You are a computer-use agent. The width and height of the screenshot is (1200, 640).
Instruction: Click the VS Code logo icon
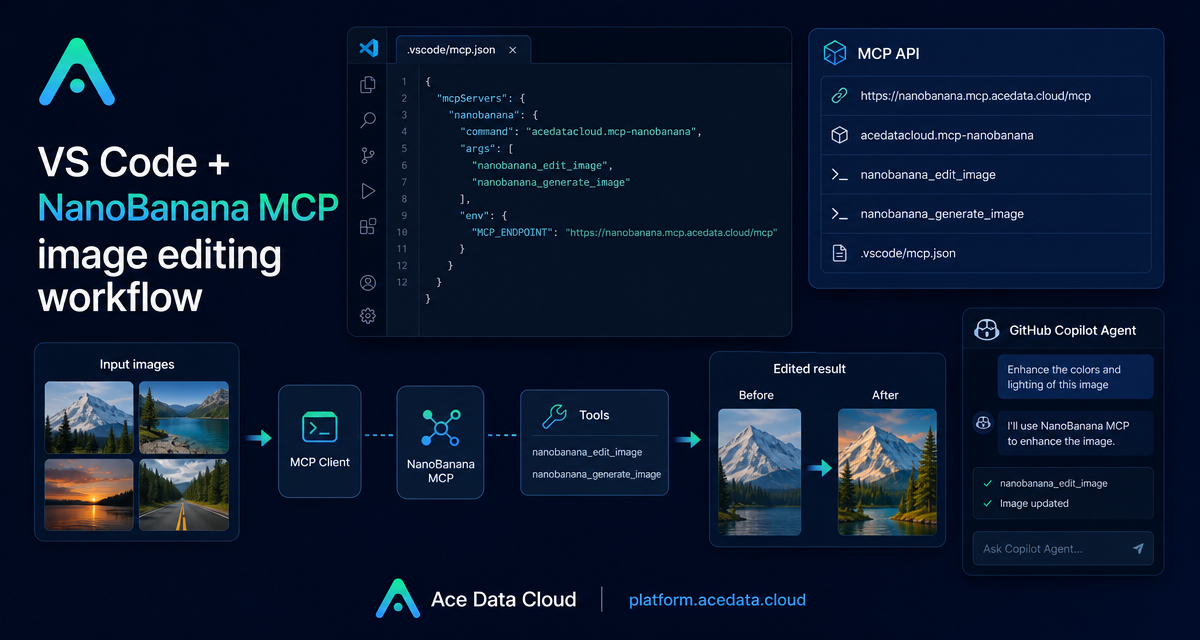(368, 47)
